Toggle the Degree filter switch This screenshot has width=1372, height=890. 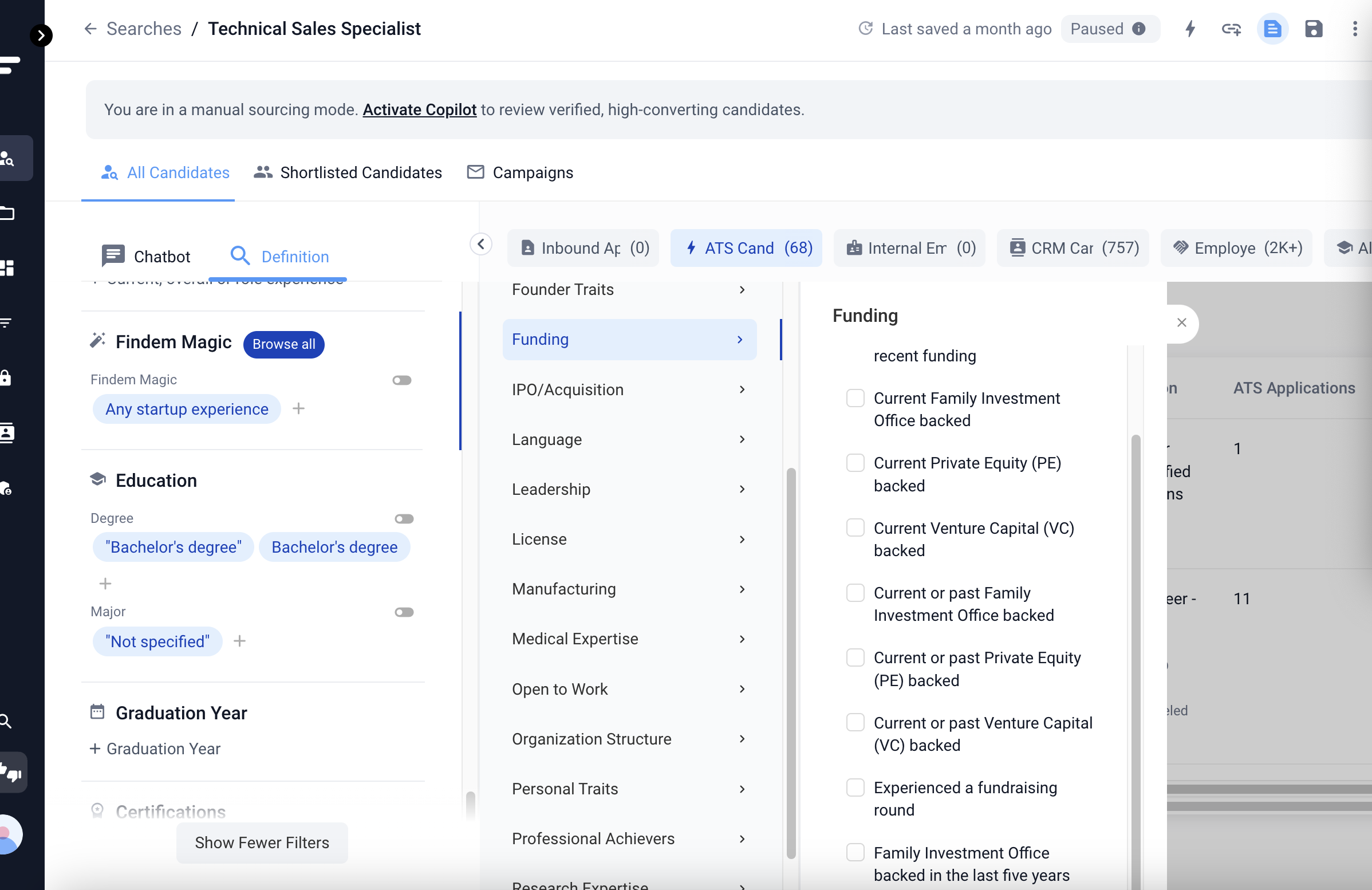[x=404, y=519]
